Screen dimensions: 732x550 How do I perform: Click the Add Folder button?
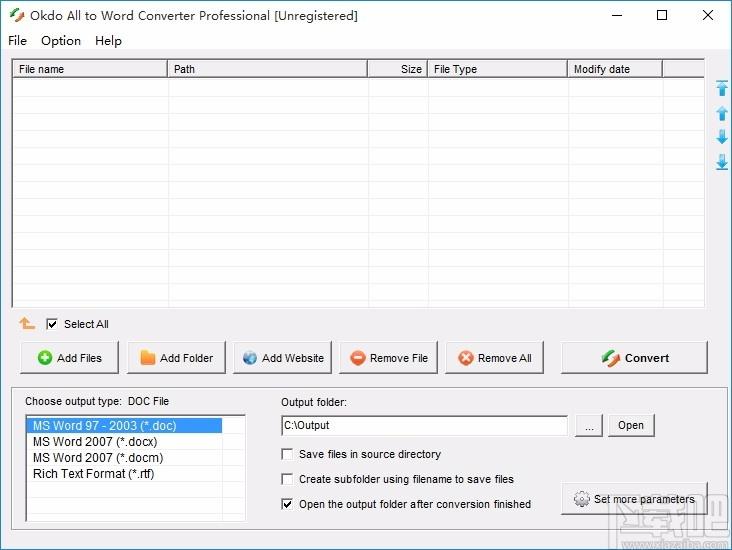click(176, 358)
